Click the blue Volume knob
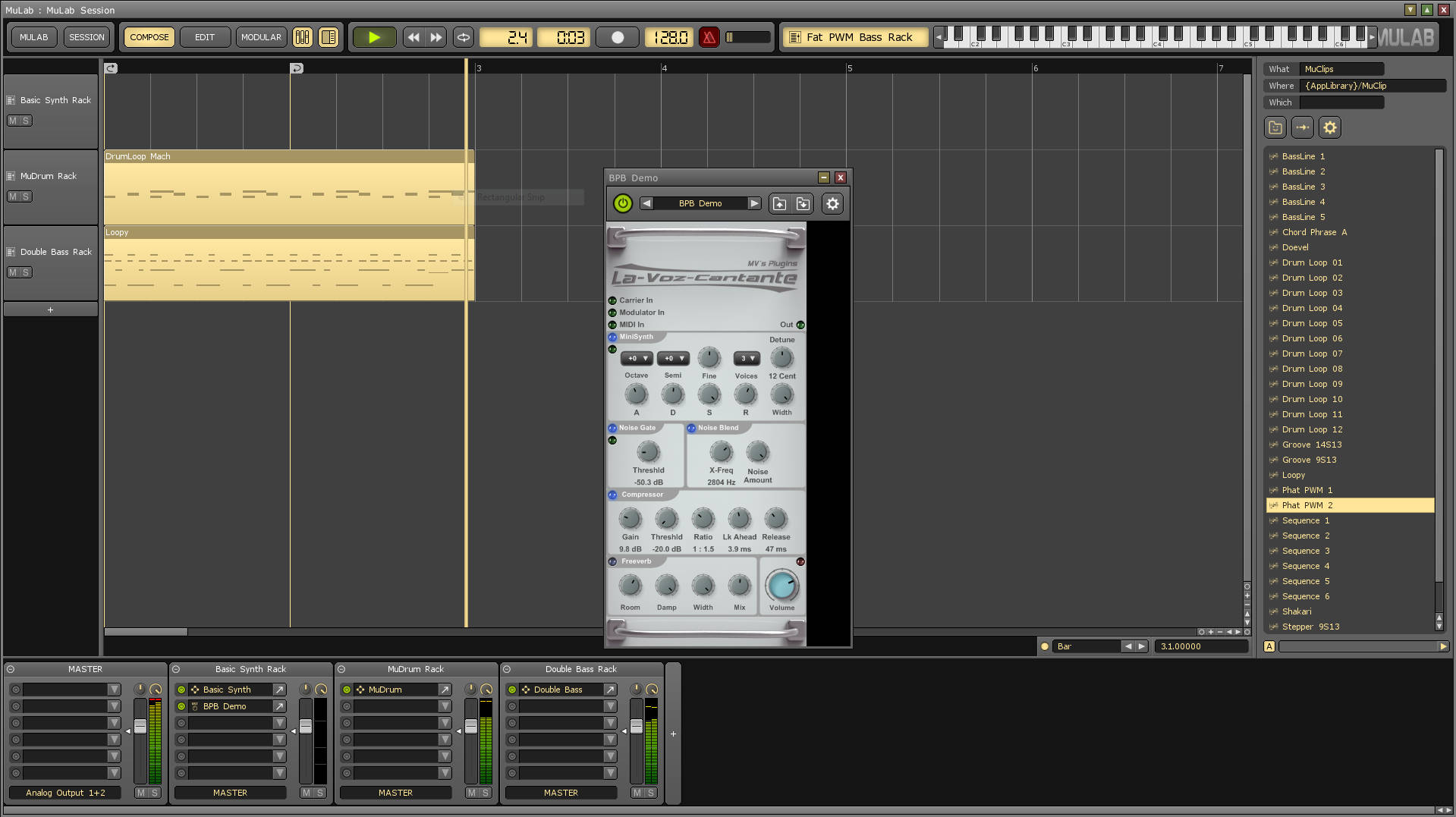Screen dimensions: 1456x817 click(x=781, y=586)
